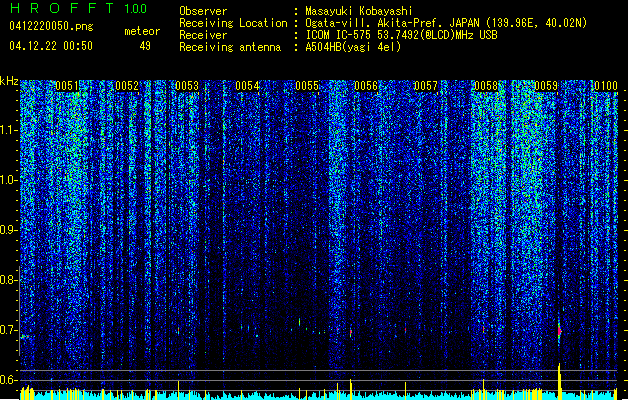Click time marker 0052
The image size is (629, 400).
coord(127,86)
